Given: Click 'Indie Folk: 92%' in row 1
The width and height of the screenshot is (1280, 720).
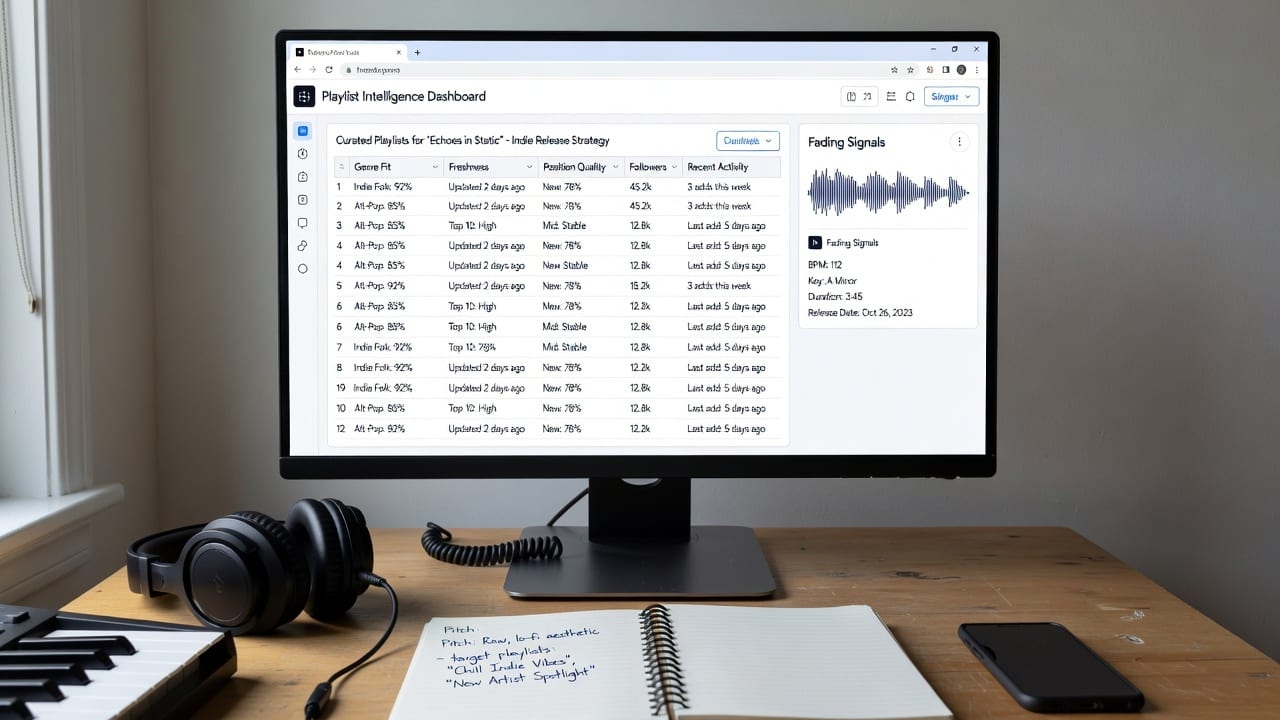Looking at the screenshot, I should 383,187.
